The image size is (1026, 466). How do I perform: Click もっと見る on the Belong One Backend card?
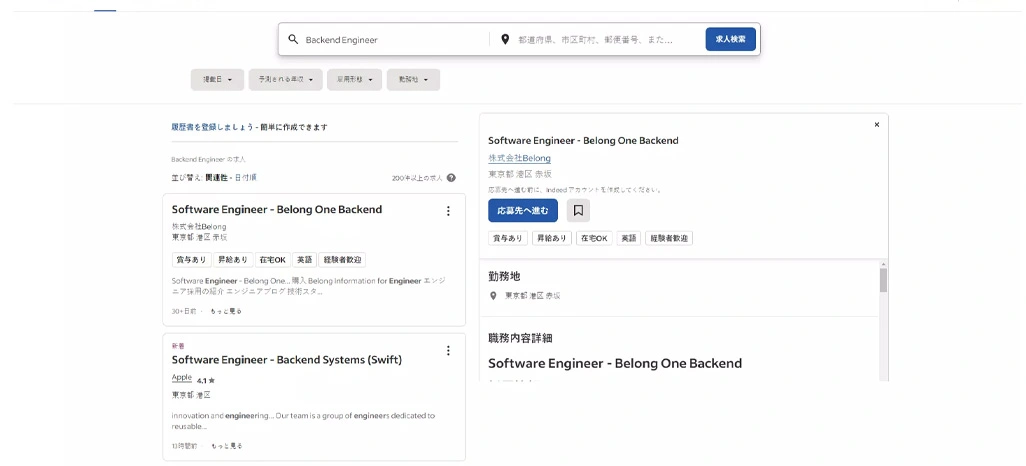[226, 312]
